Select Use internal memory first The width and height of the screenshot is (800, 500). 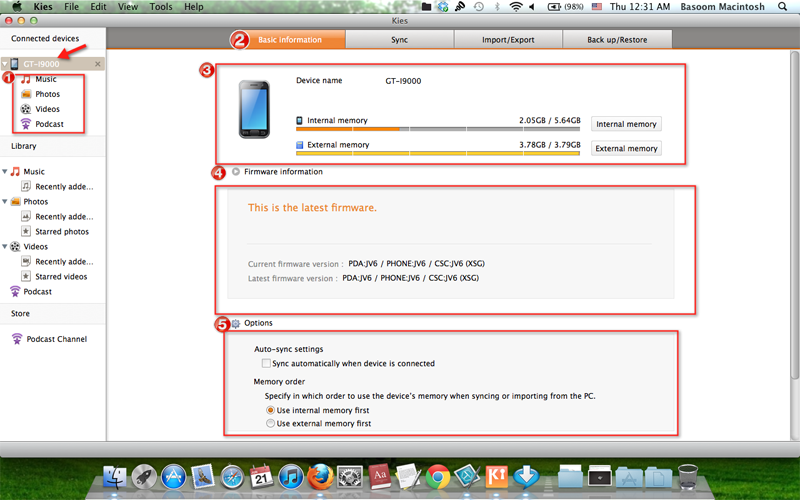click(270, 410)
